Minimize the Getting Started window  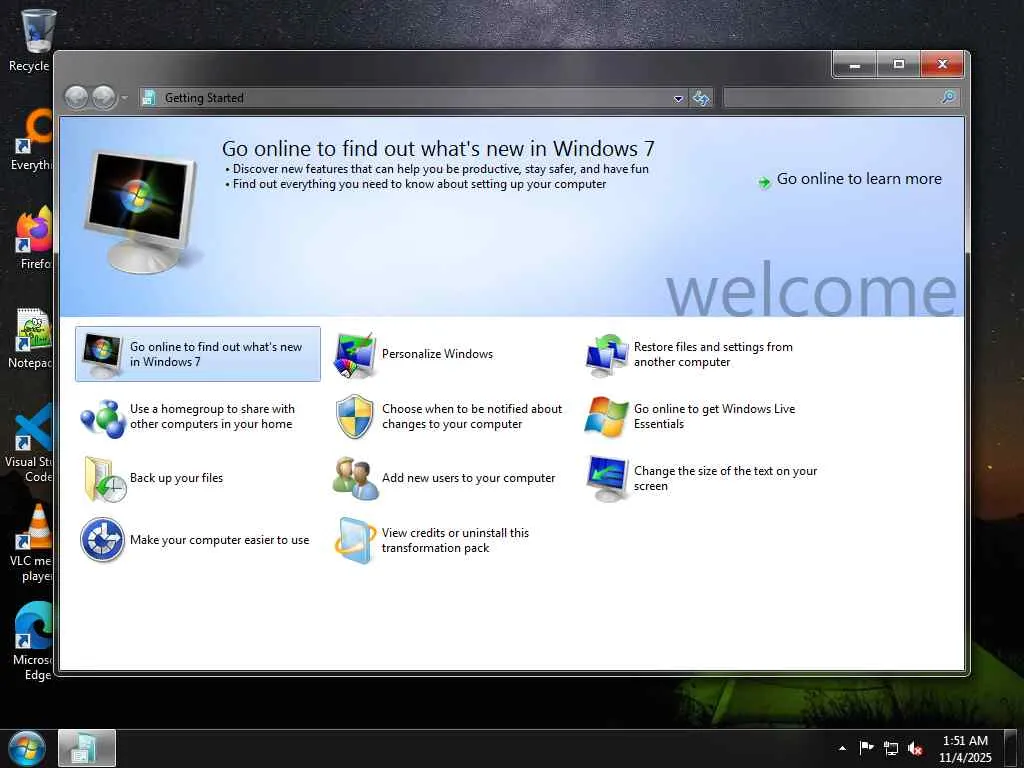coord(854,65)
